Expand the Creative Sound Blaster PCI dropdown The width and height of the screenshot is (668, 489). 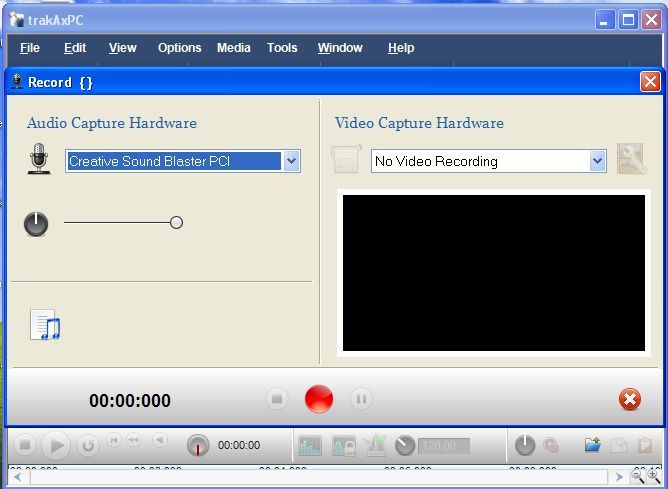click(291, 161)
